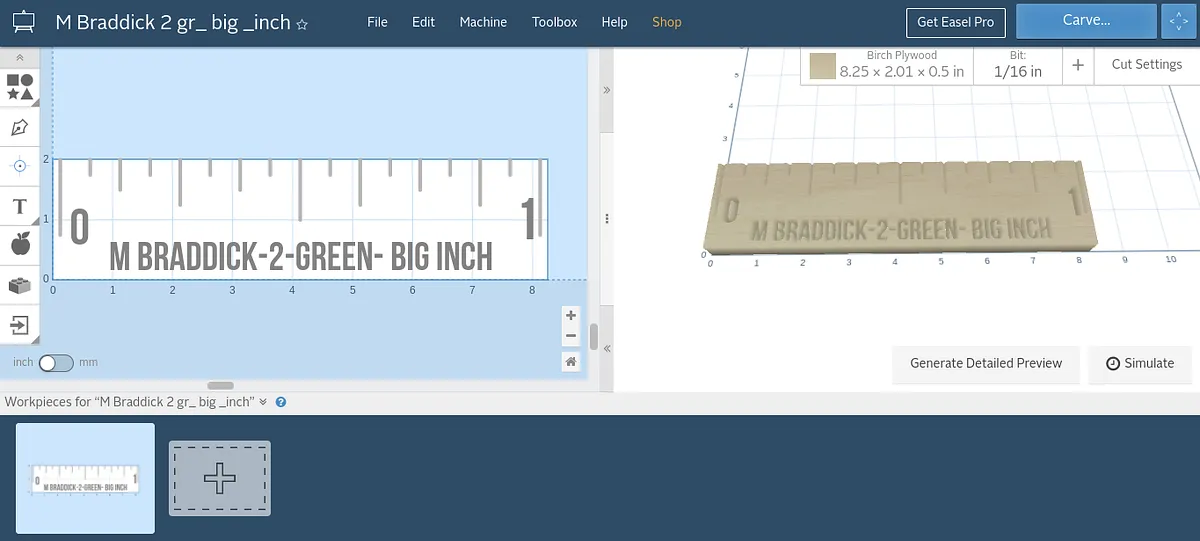
Task: Click the Carve button
Action: 1085,21
